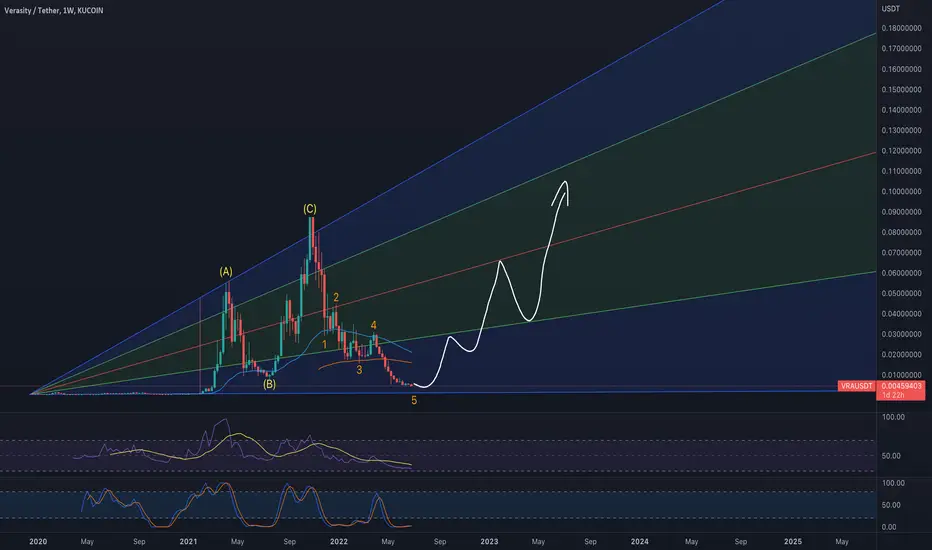932x550 pixels.
Task: Click the Sep label between 2022 and 2023
Action: [x=440, y=541]
